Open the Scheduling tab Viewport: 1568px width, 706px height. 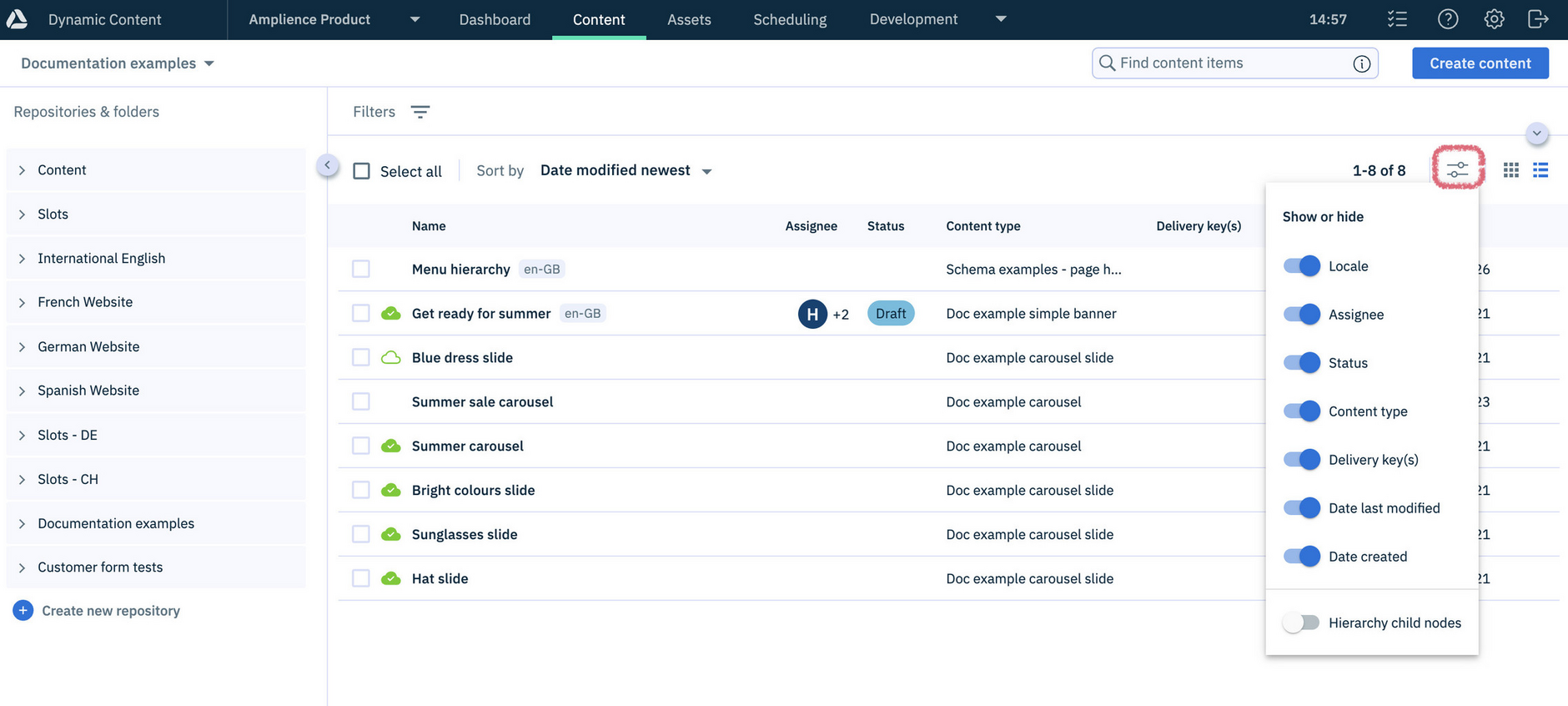(x=790, y=19)
